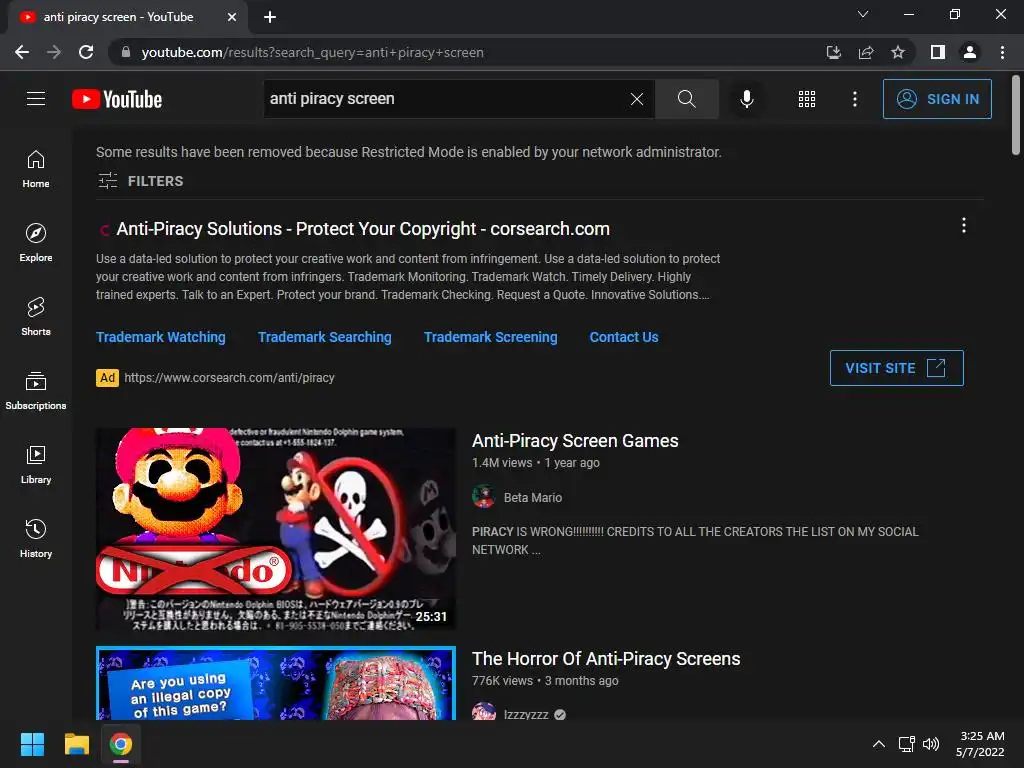Open the Windows Start menu
The width and height of the screenshot is (1024, 768).
point(32,744)
